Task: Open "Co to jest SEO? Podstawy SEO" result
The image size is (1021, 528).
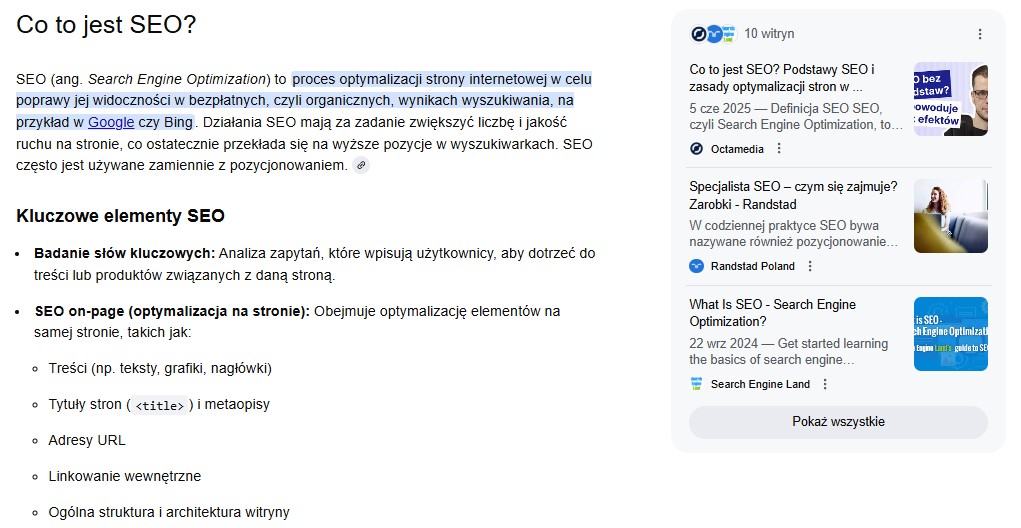Action: click(x=782, y=78)
